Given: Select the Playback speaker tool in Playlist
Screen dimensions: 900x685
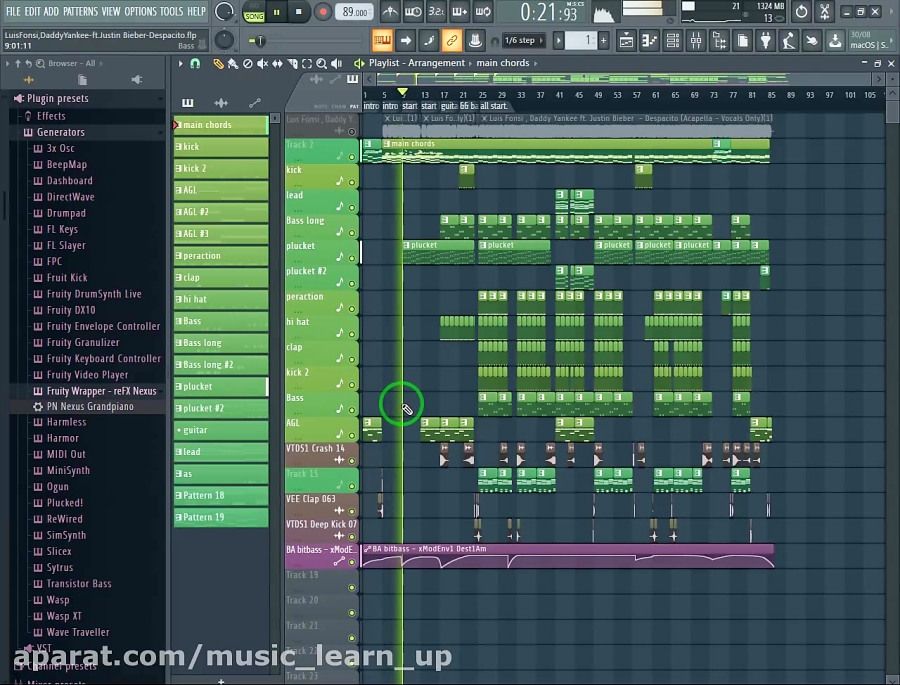Looking at the screenshot, I should coord(336,64).
